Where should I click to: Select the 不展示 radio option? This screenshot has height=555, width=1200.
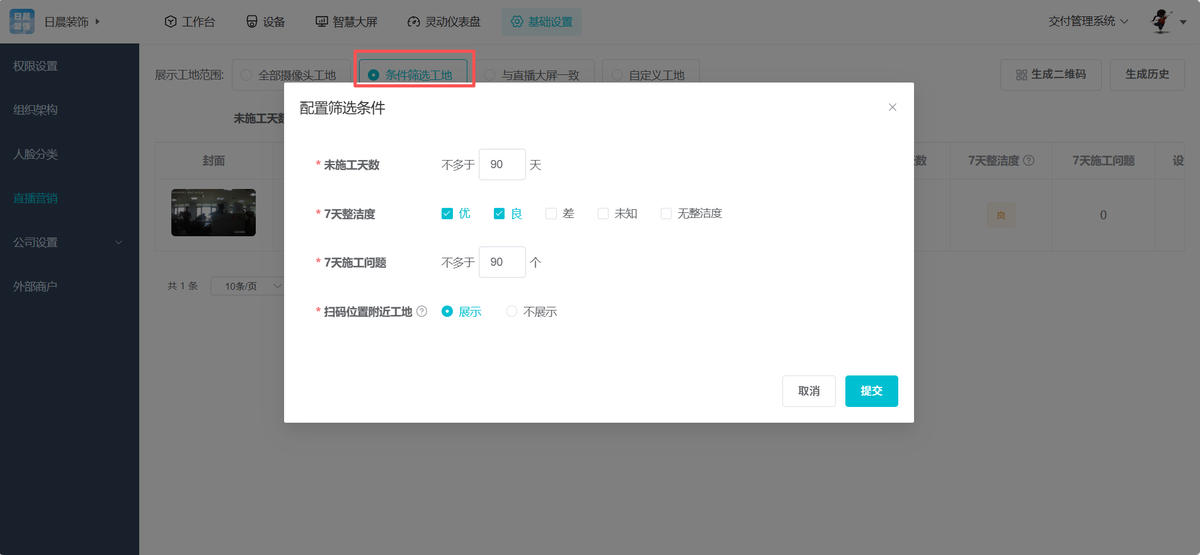point(512,312)
